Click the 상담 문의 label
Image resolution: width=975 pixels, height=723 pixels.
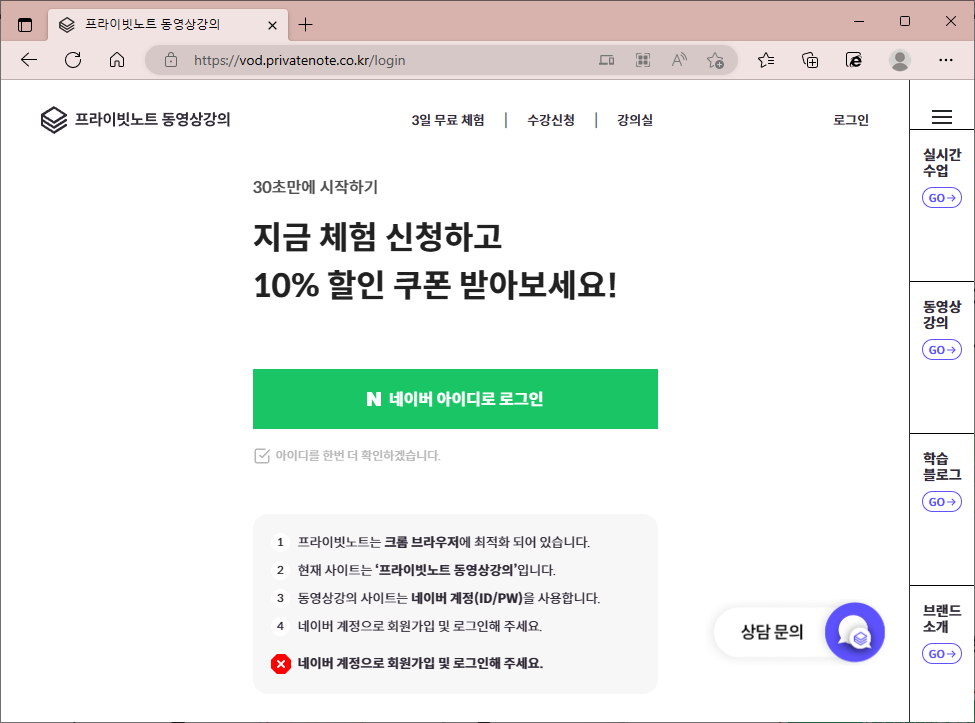pyautogui.click(x=772, y=632)
